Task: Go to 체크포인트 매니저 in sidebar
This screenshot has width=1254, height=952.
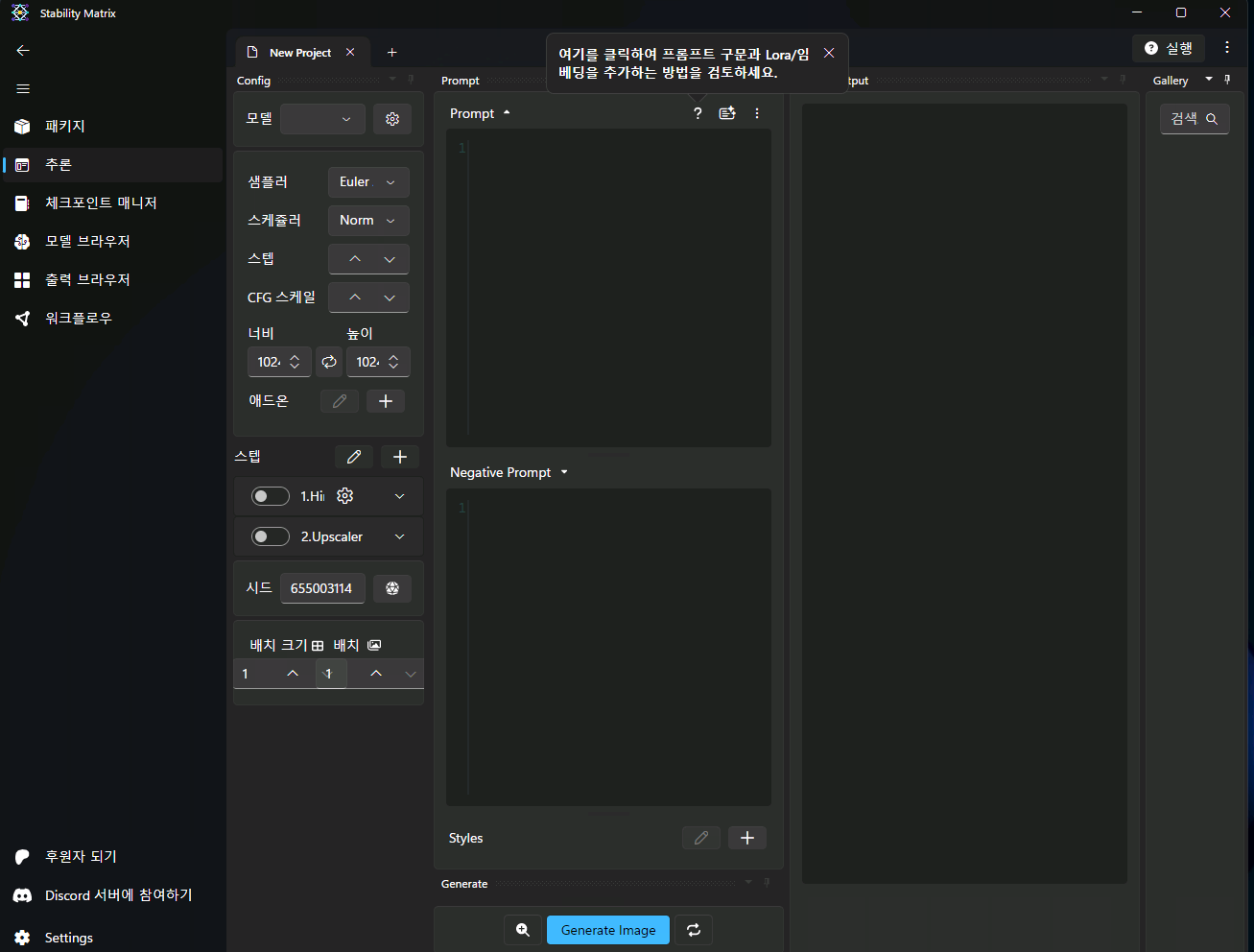Action: coord(101,203)
